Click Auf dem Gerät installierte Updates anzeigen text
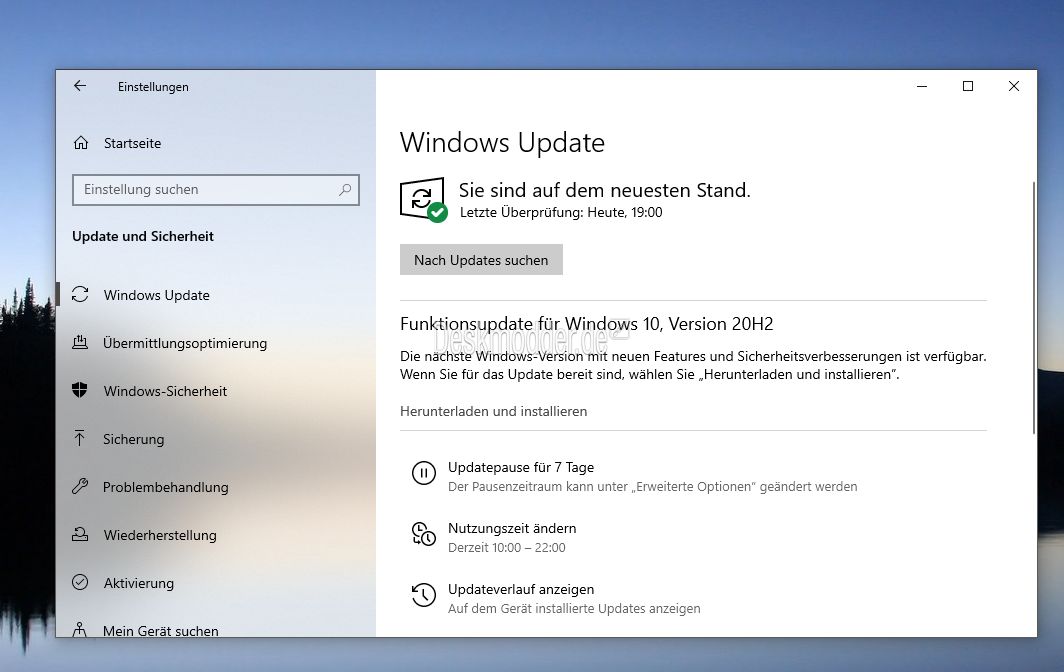The image size is (1064, 672). [574, 608]
